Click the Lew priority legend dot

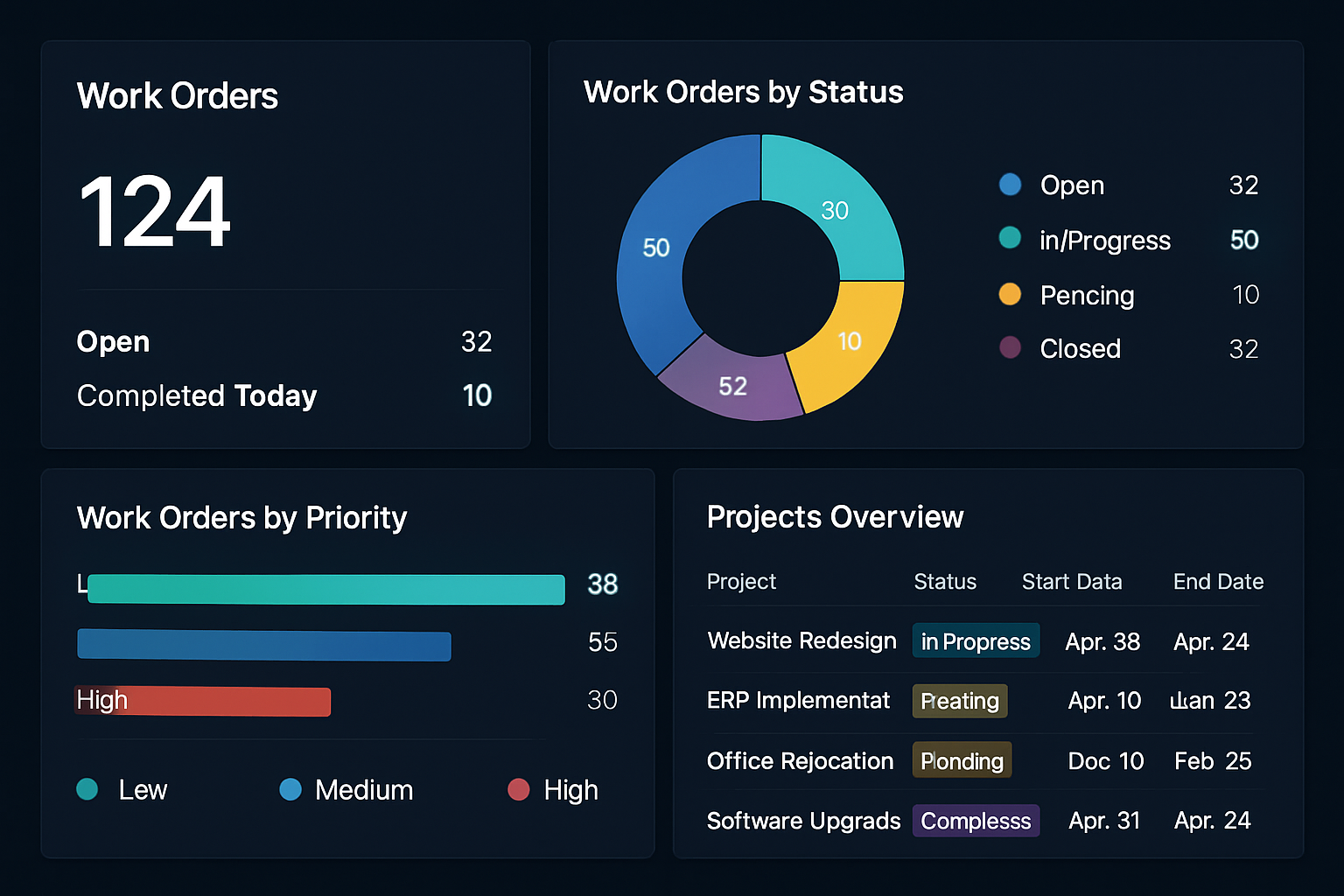(87, 789)
